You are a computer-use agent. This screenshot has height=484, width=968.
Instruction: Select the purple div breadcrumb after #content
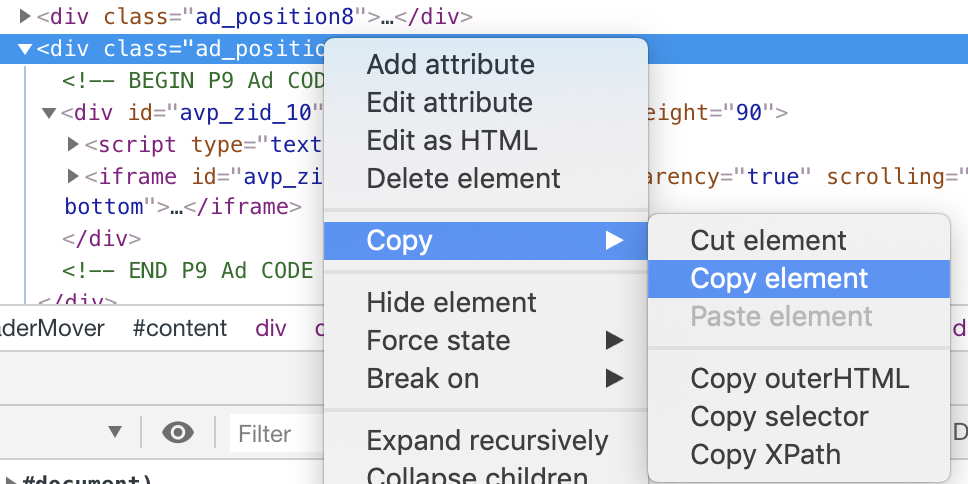[x=271, y=328]
